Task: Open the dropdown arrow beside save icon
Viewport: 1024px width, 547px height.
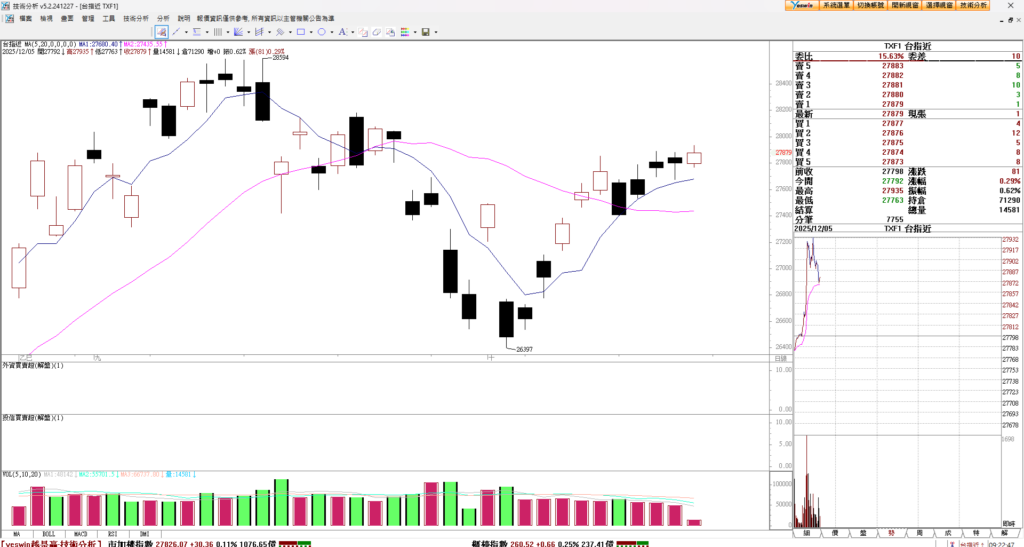Action: [436, 32]
